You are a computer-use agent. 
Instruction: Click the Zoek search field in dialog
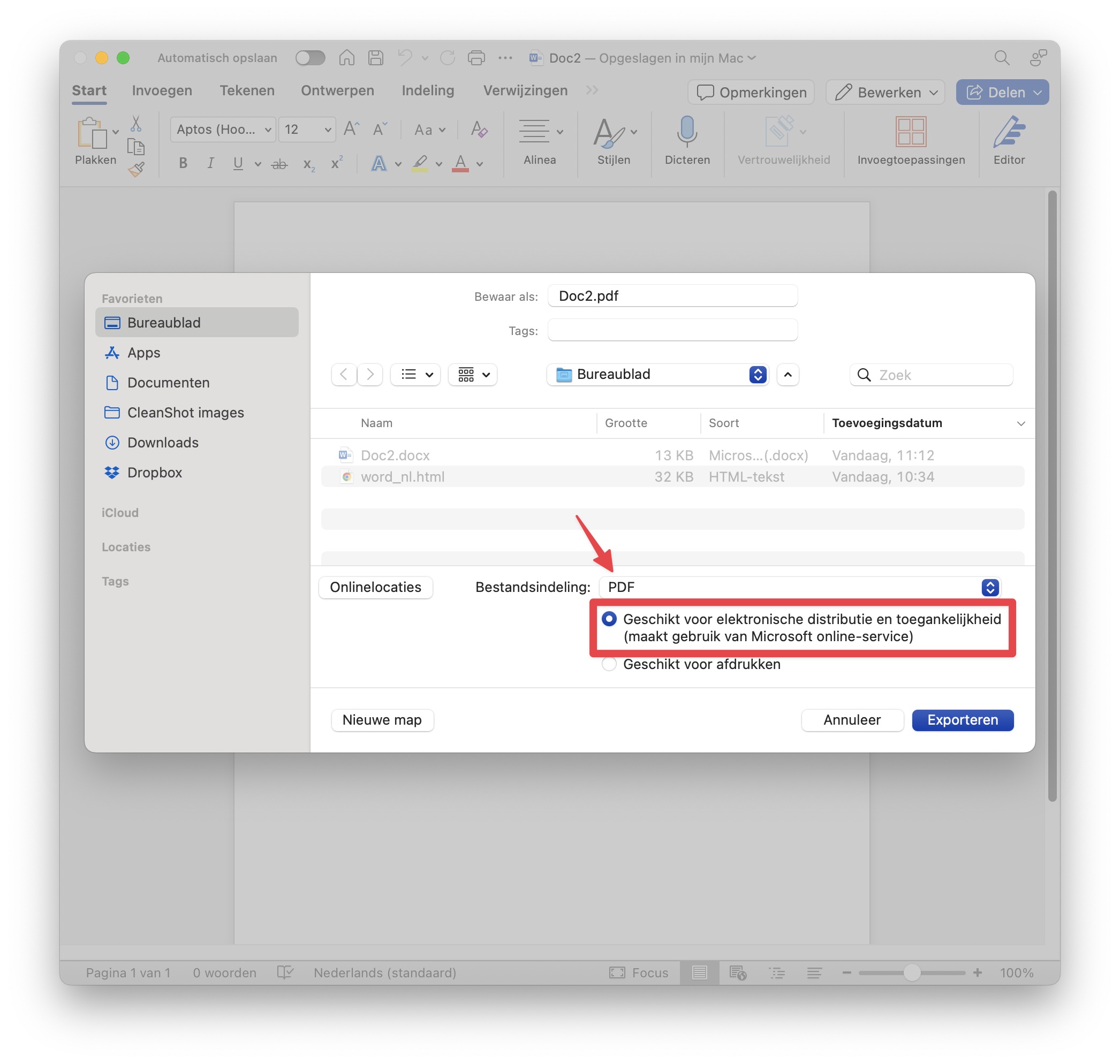pos(930,374)
